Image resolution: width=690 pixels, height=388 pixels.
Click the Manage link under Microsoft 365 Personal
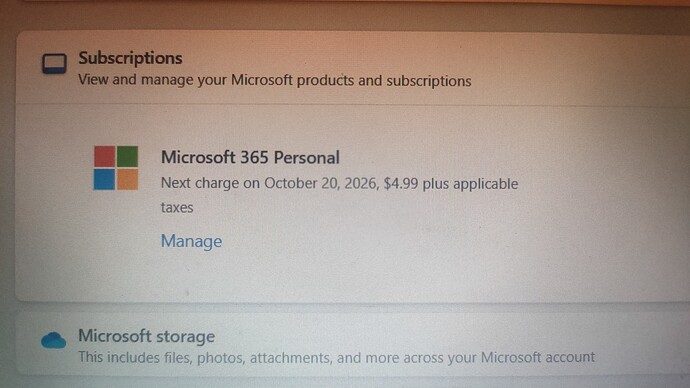click(x=191, y=241)
